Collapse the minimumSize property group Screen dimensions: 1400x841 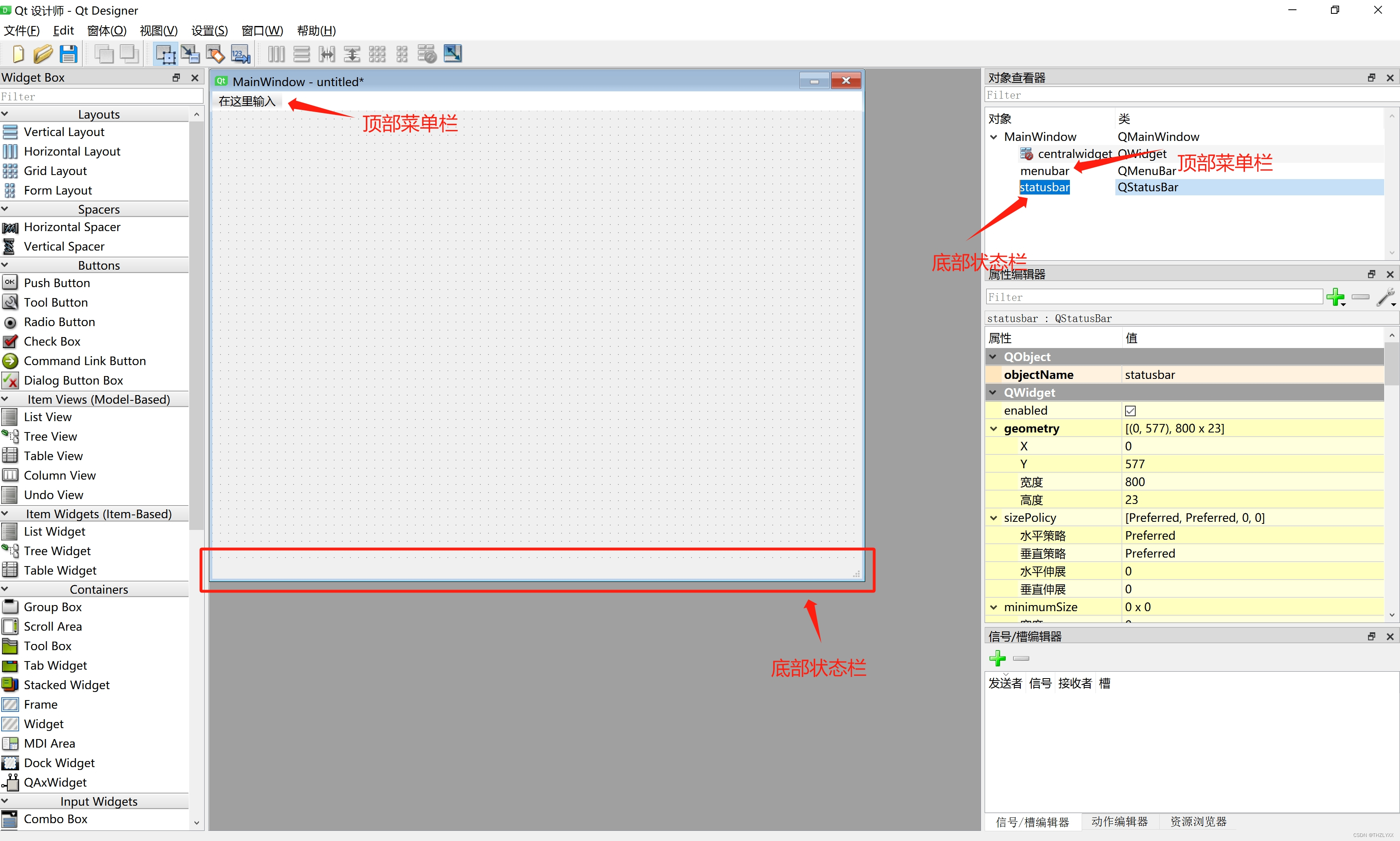(x=994, y=607)
